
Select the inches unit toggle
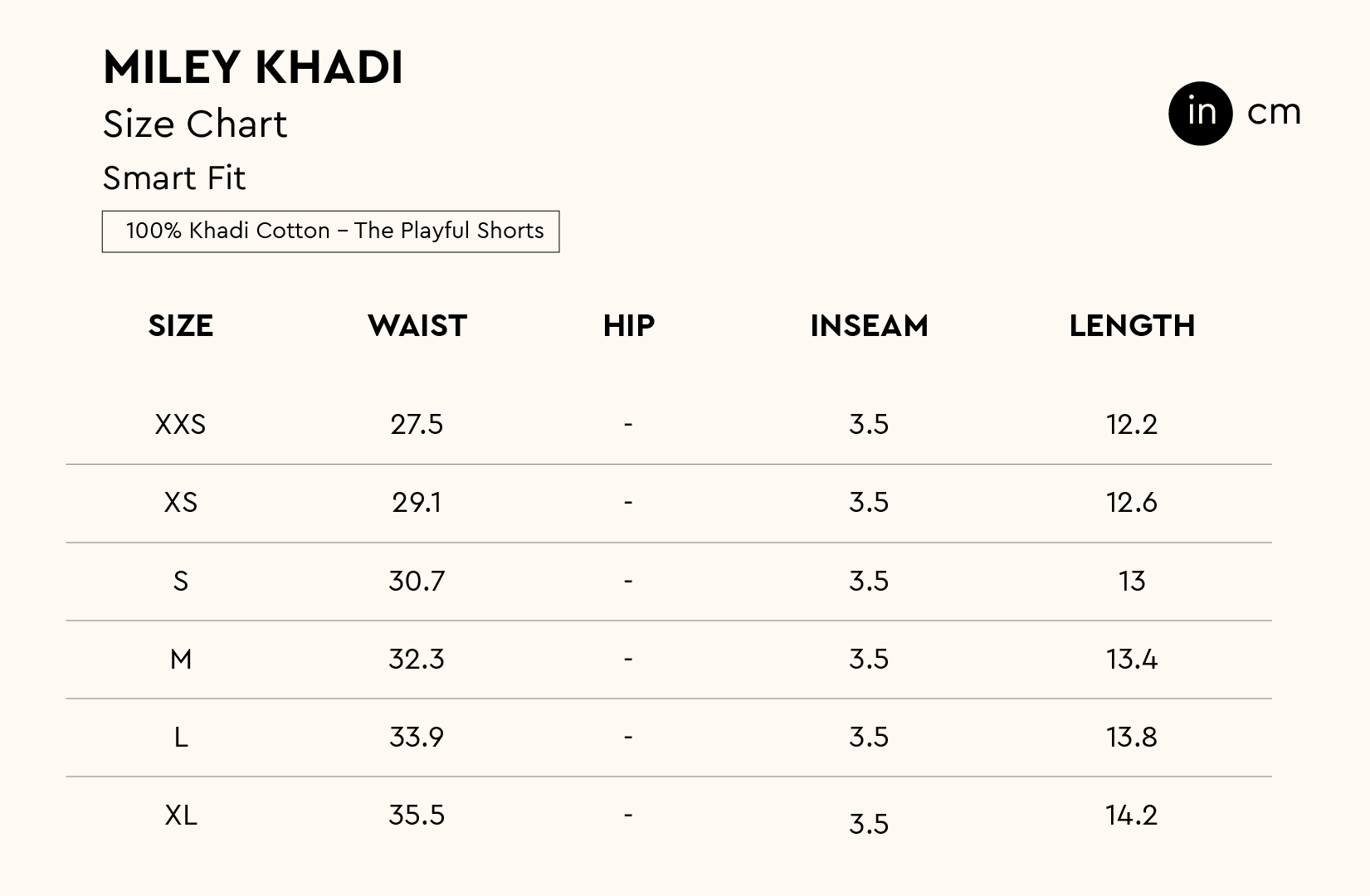(1200, 114)
